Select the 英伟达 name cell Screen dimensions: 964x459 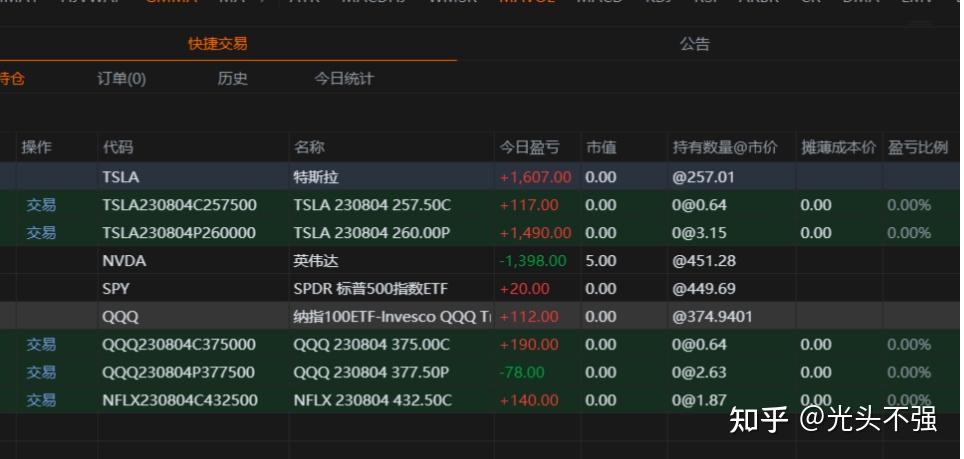316,261
